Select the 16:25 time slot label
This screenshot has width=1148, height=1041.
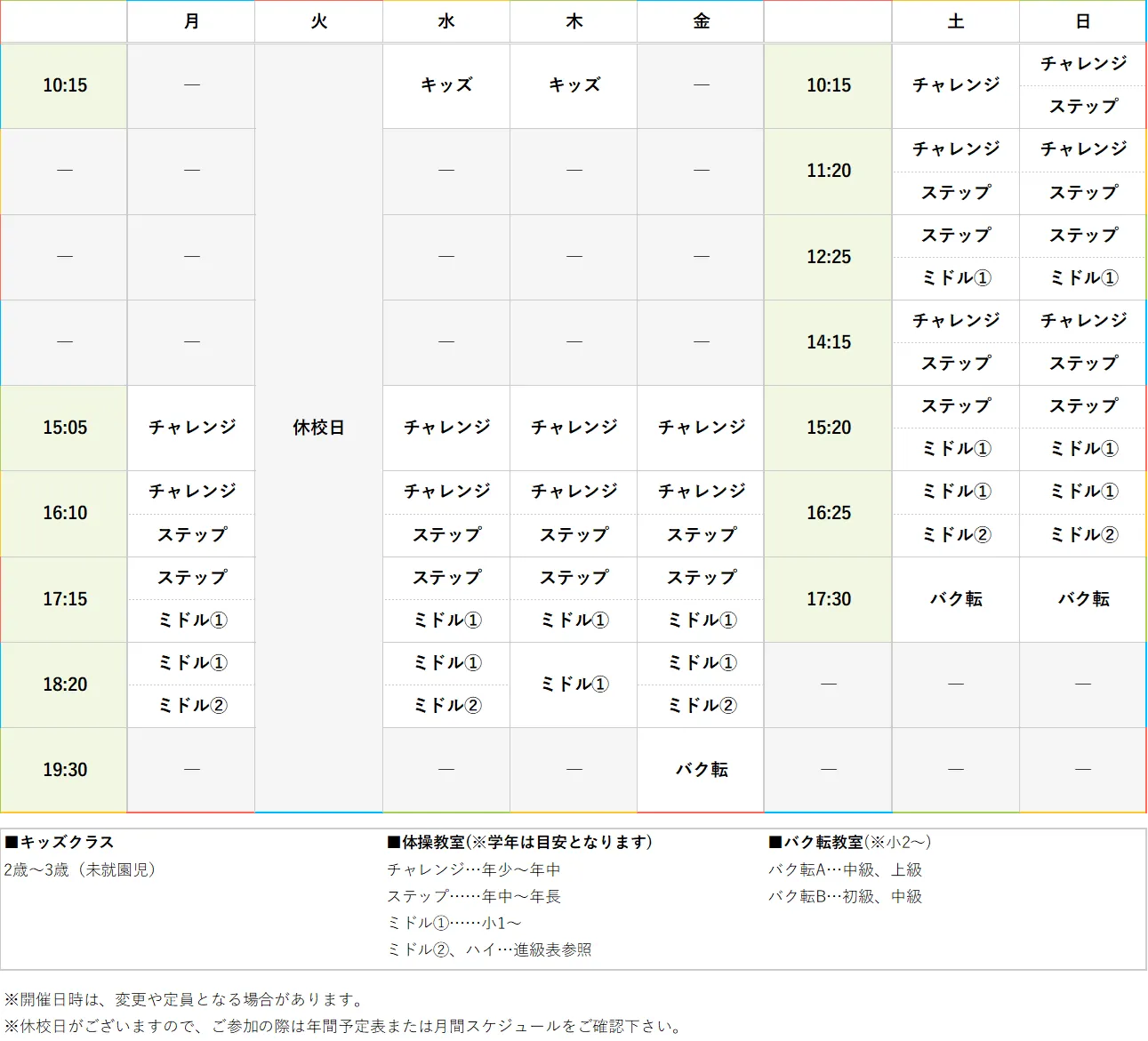(x=827, y=513)
